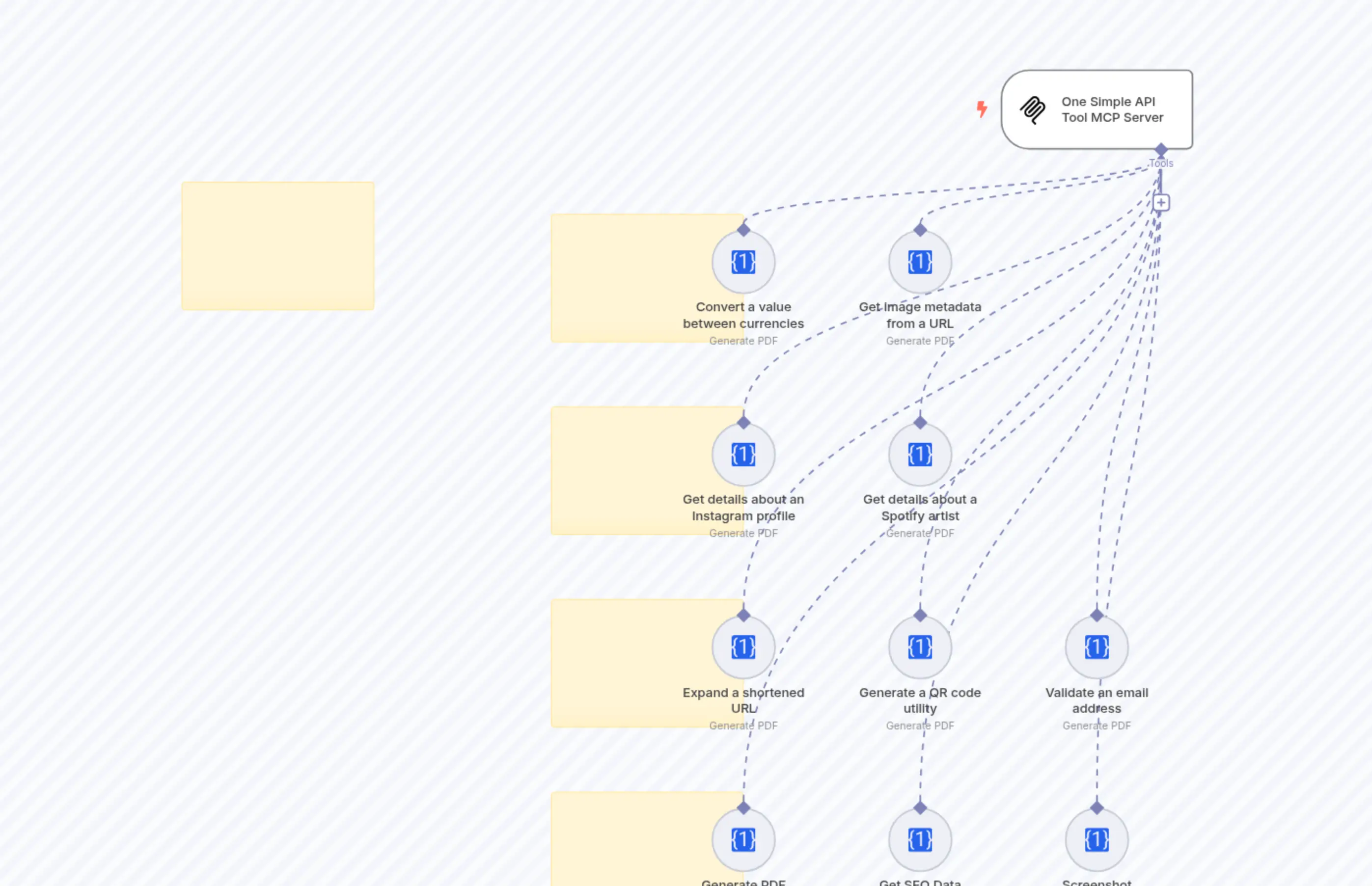The width and height of the screenshot is (1372, 886).
Task: Select the Generate a QR code utility node
Action: (920, 647)
